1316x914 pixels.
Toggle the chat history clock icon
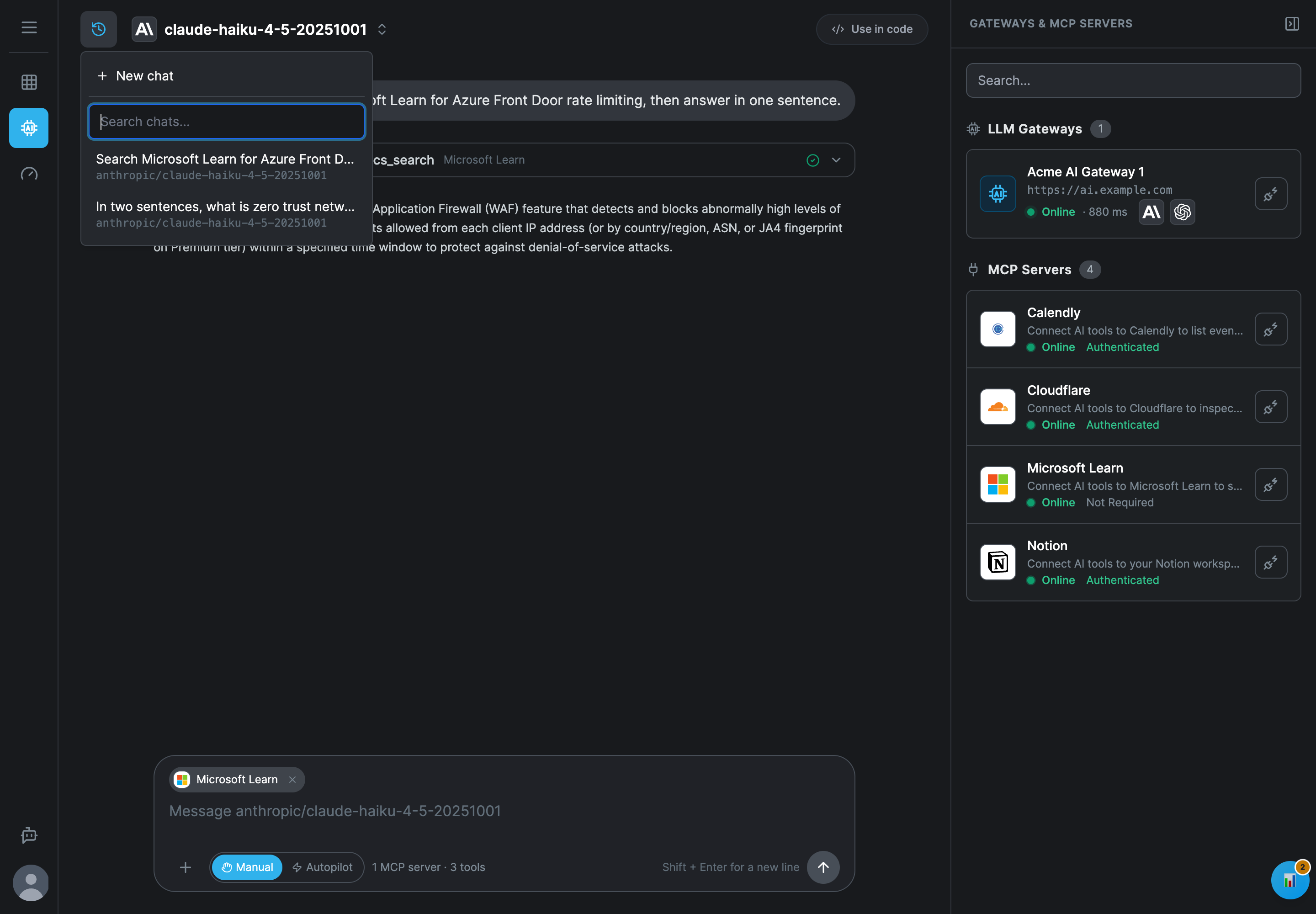click(x=99, y=29)
